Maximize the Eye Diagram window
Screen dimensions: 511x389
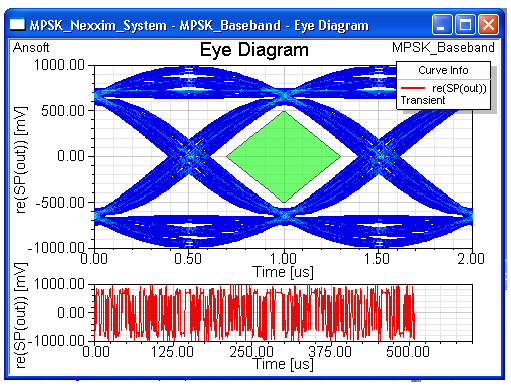click(x=465, y=25)
